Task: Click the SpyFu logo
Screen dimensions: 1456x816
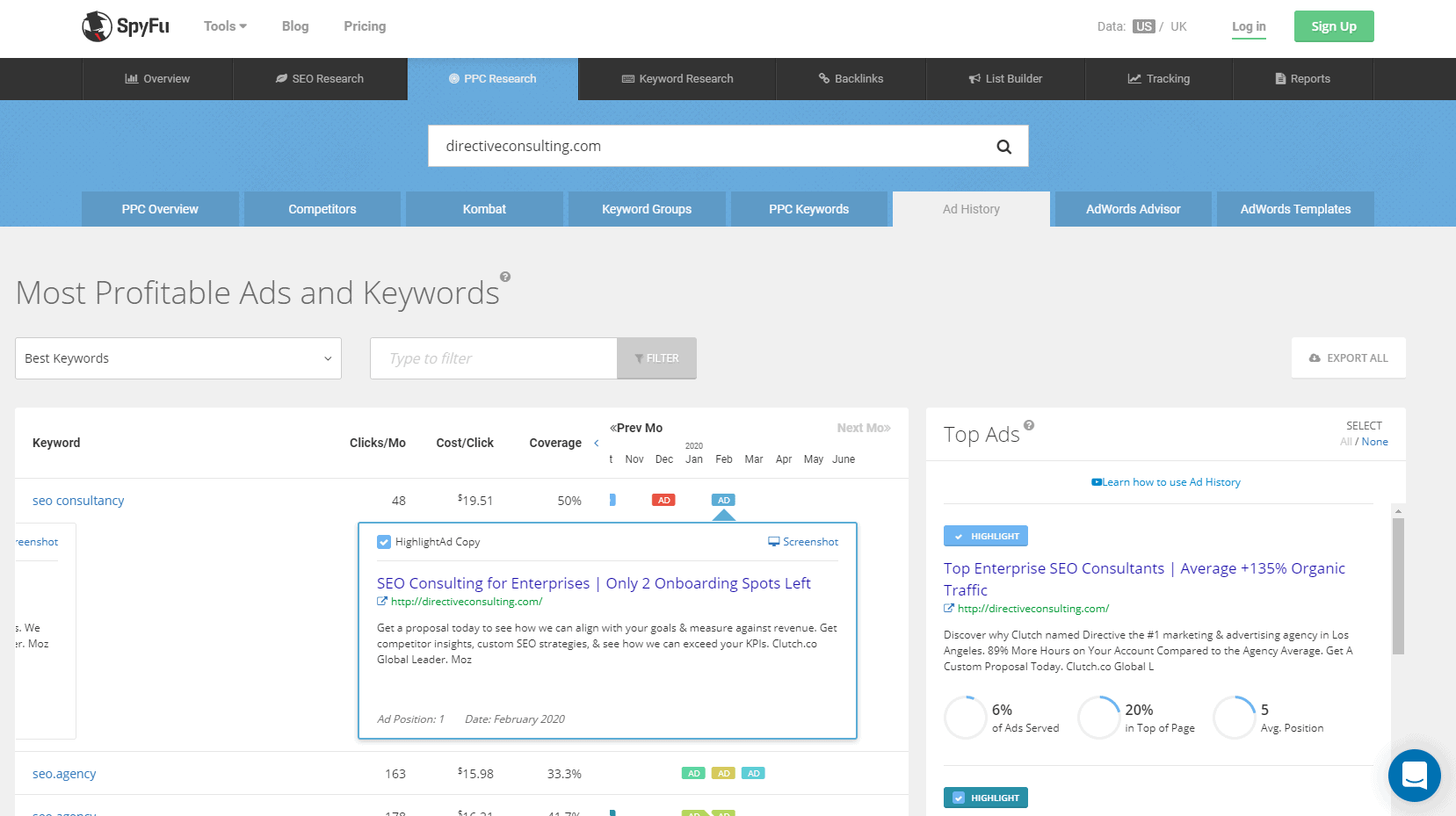Action: 126,26
